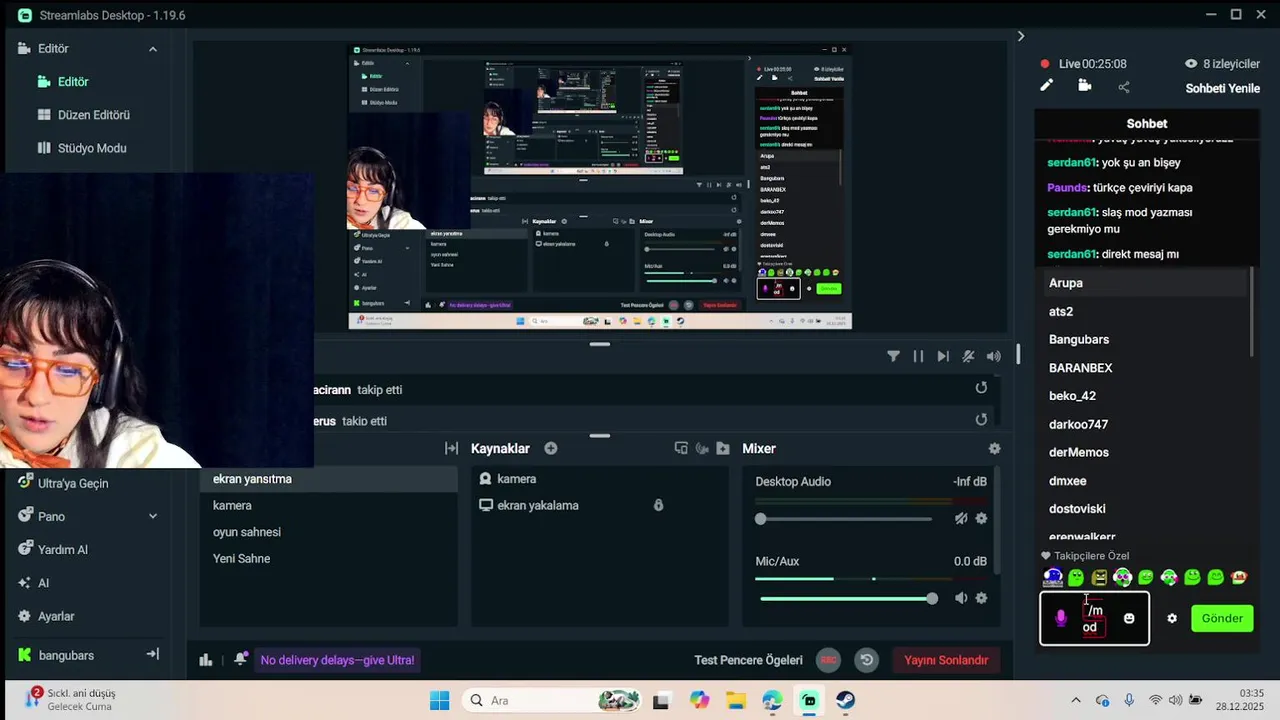Toggle lock on ekran yakalama source
This screenshot has height=720, width=1280.
[658, 505]
